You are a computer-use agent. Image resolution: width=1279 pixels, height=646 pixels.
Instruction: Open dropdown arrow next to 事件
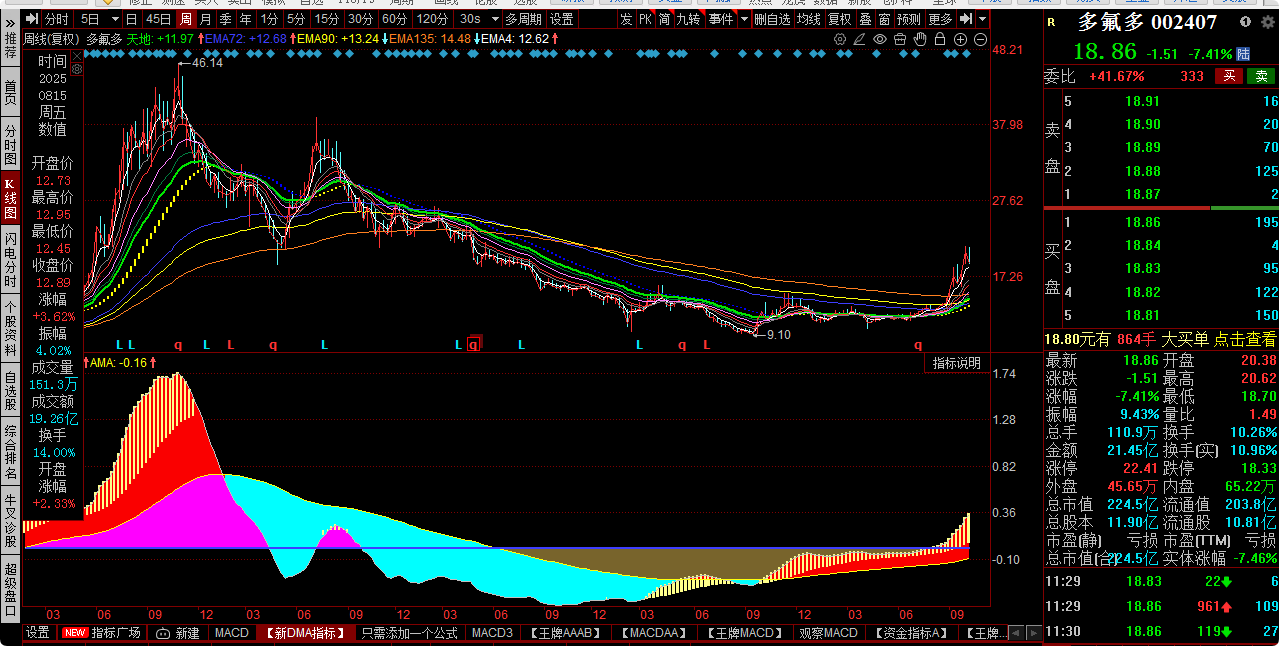click(742, 19)
